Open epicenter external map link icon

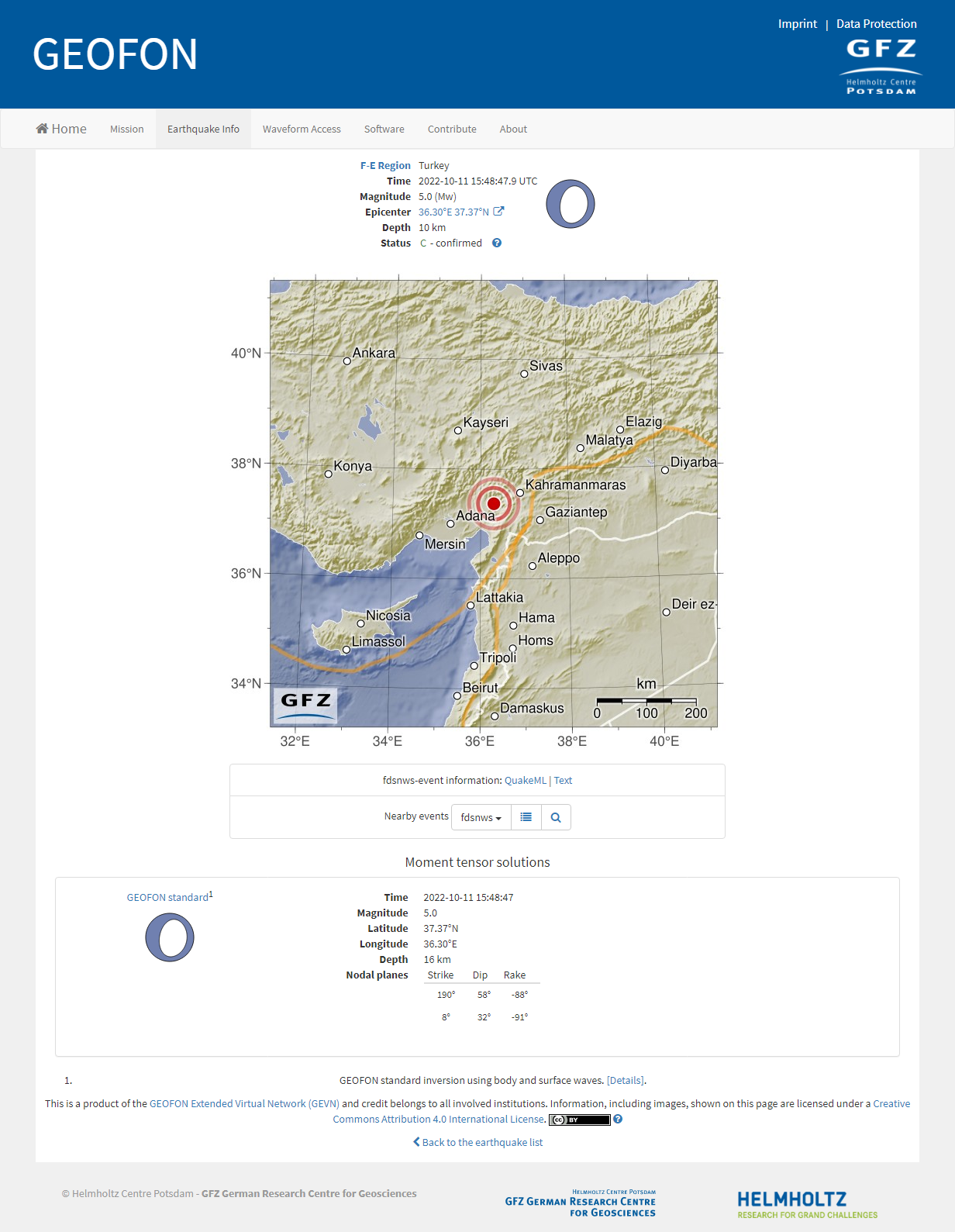(498, 212)
